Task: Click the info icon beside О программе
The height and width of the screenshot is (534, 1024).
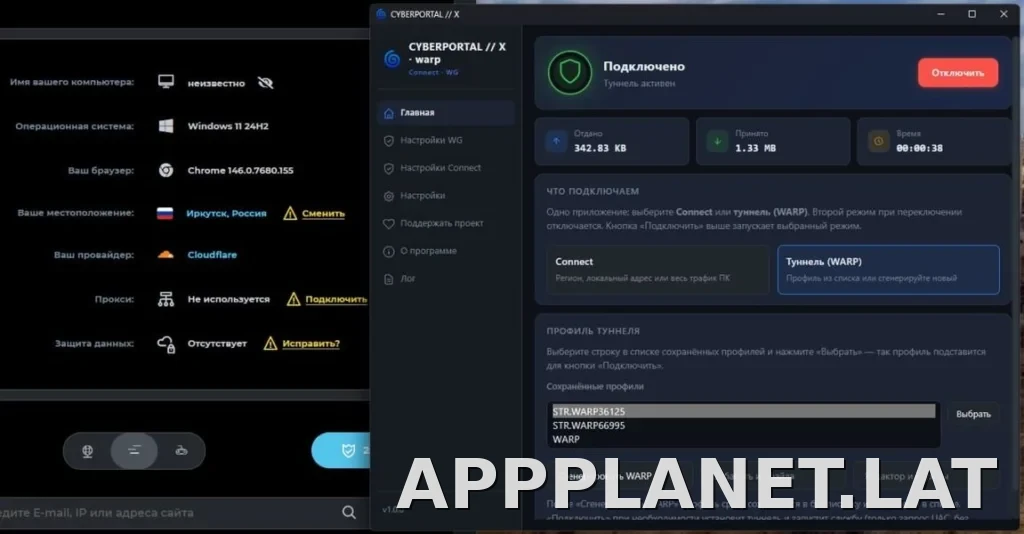Action: click(x=389, y=251)
